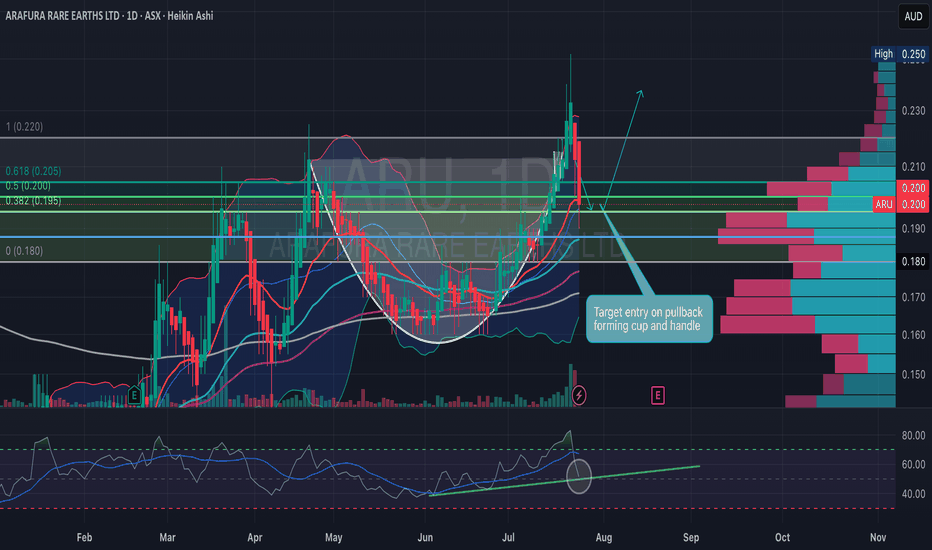Select the green RSI trendline
The width and height of the screenshot is (932, 550).
(x=565, y=480)
